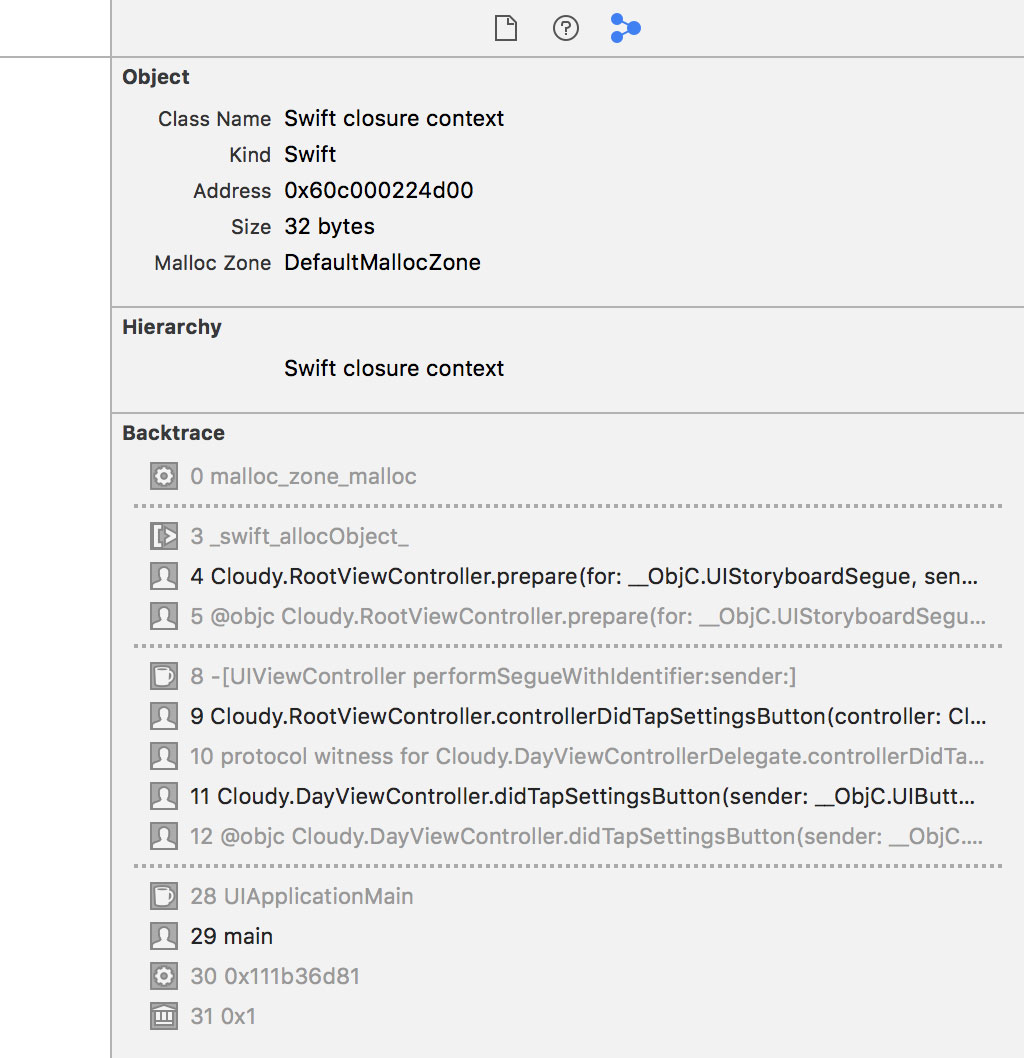Expand hidden frames below malloc_zone_malloc
Screen dimensions: 1024x1058
(567, 506)
